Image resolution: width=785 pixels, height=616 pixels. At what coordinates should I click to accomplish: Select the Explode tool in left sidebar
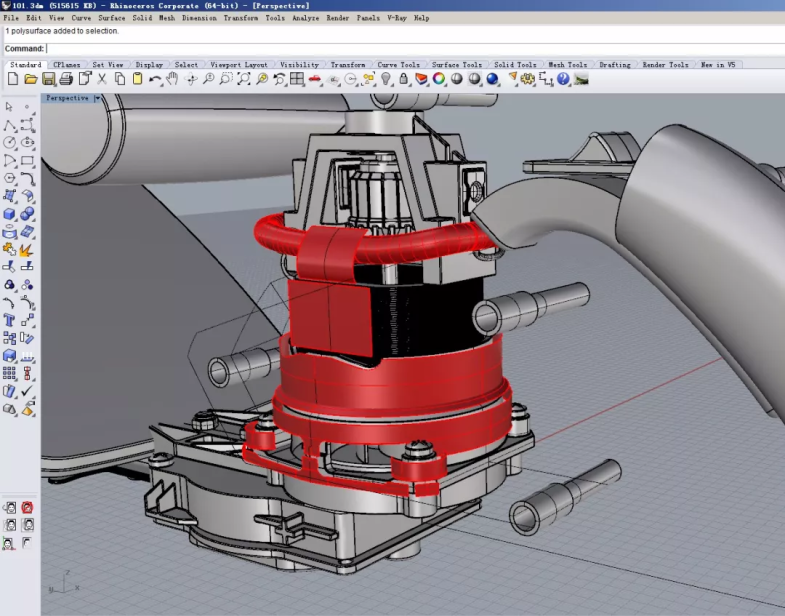[x=27, y=250]
